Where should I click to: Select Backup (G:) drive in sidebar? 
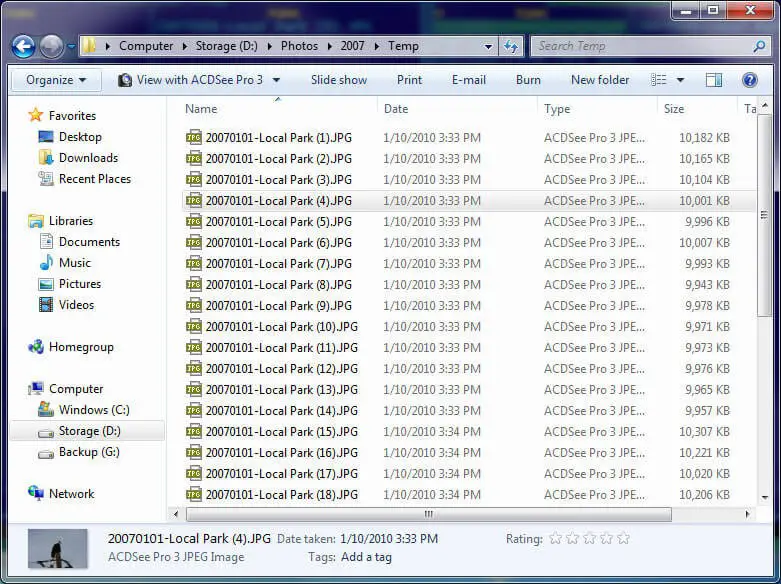coord(89,452)
